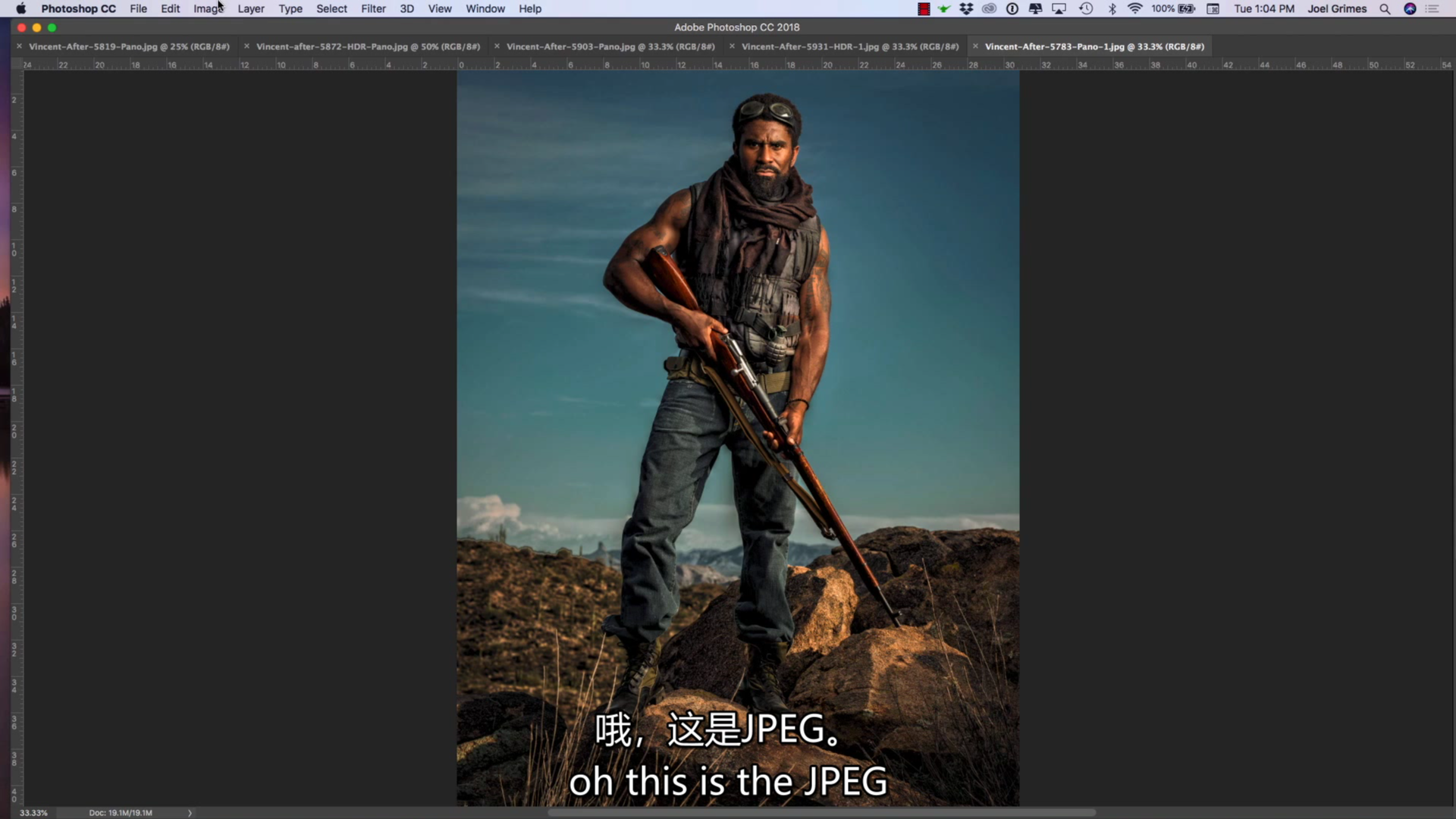Expand the status bar Doc info chevron
Screen dimensions: 1456x819
[190, 813]
